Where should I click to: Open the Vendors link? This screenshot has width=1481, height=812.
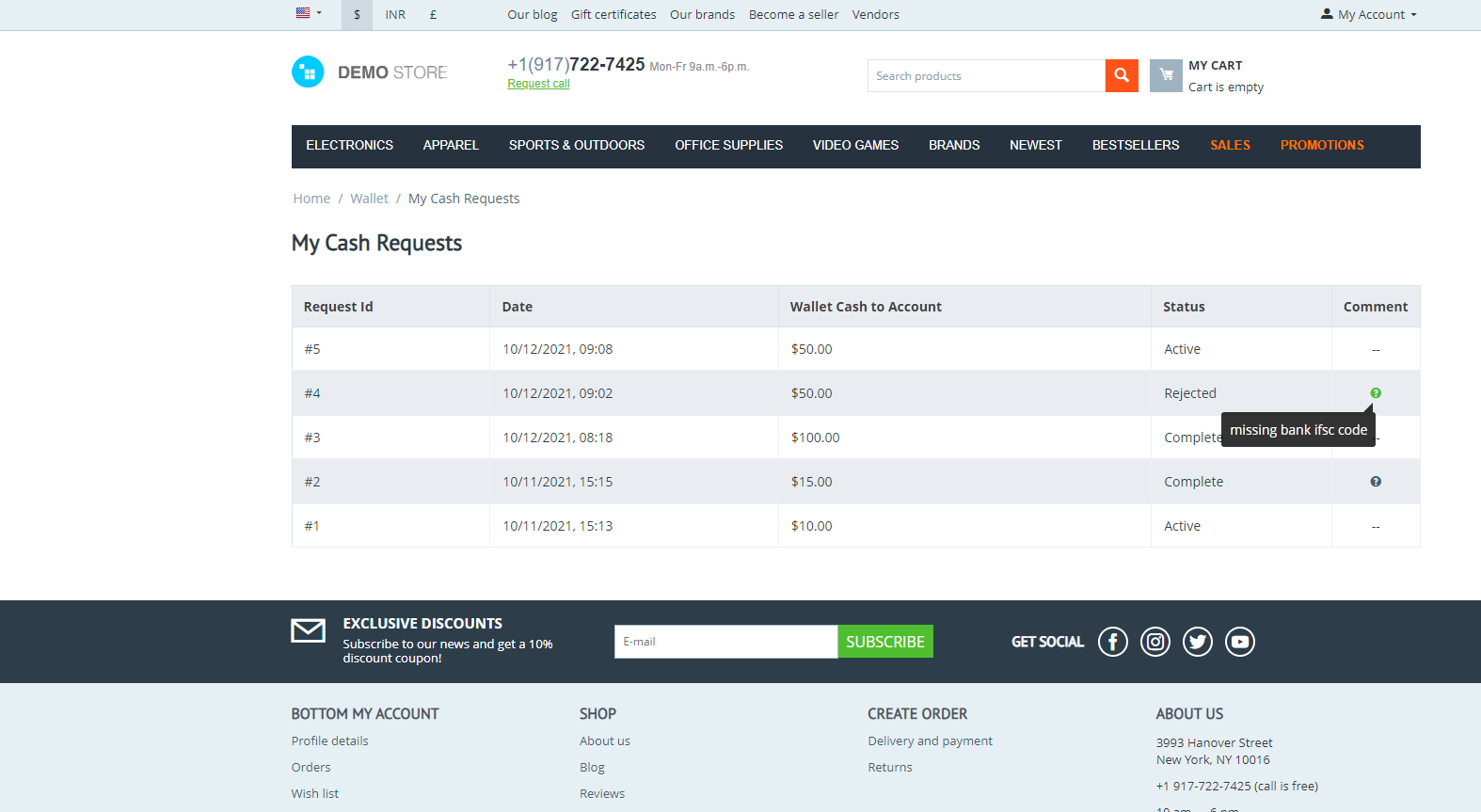click(876, 14)
